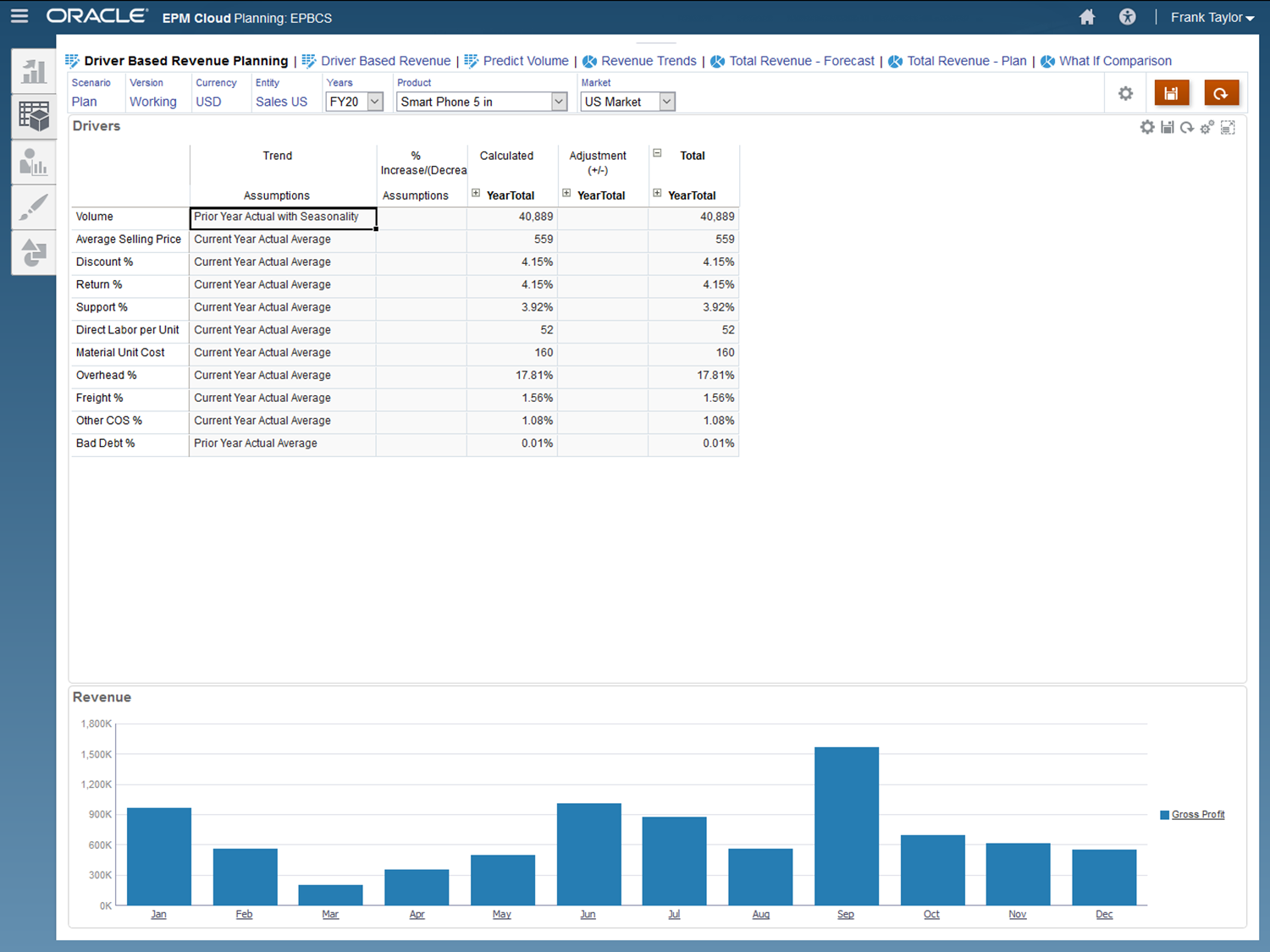Image resolution: width=1270 pixels, height=952 pixels.
Task: Switch to the Revenue Trends tab
Action: [648, 61]
